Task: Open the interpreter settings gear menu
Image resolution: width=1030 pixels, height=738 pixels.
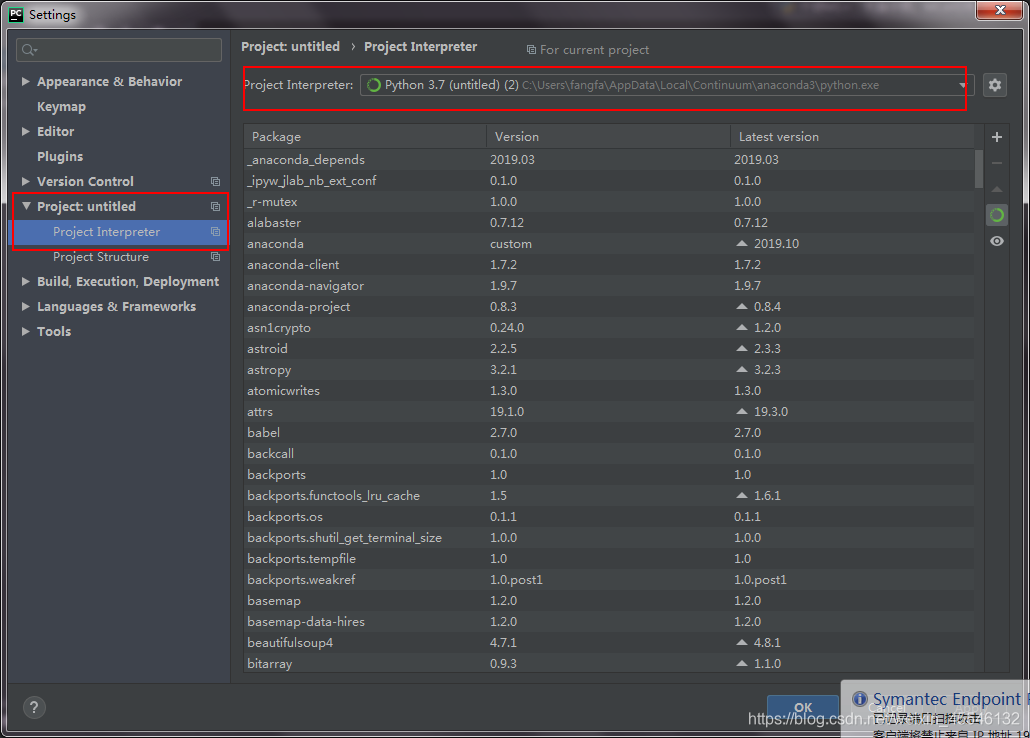Action: click(x=995, y=85)
